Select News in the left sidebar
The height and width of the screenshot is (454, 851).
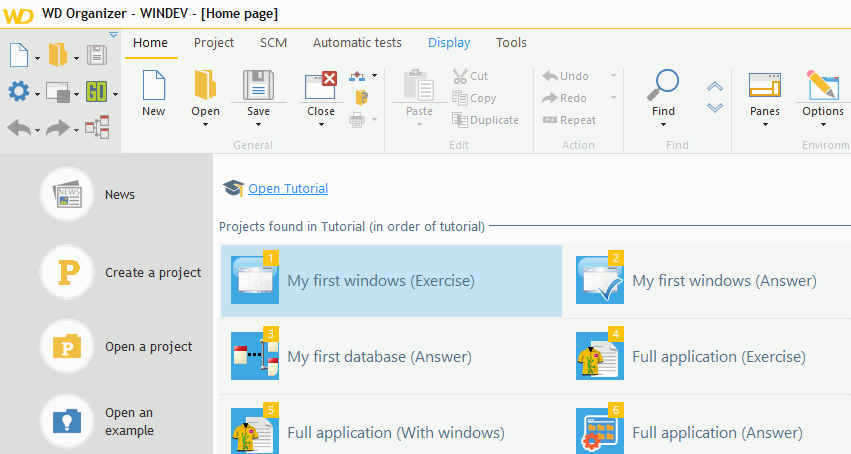87,194
